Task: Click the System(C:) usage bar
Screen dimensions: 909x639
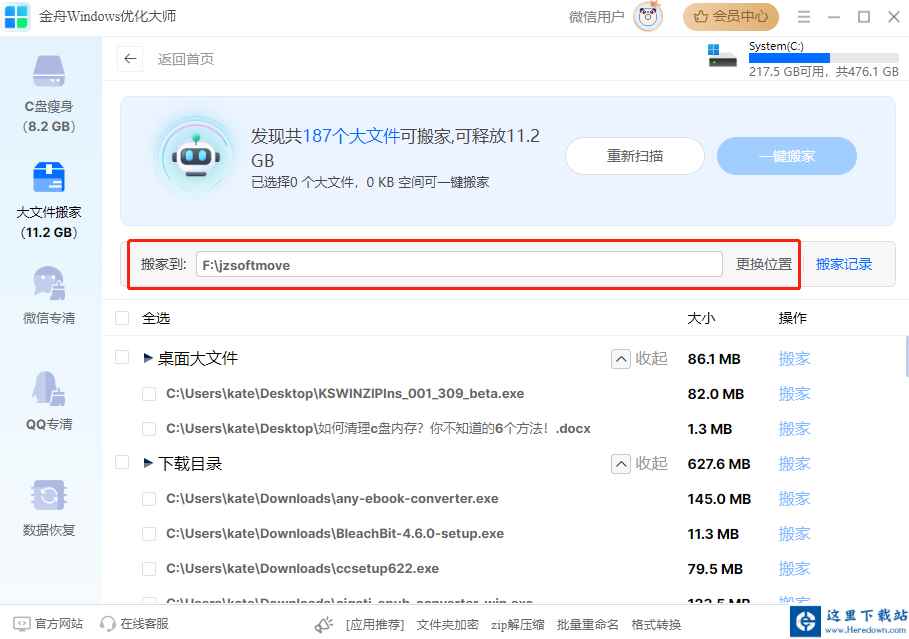Action: click(x=823, y=58)
